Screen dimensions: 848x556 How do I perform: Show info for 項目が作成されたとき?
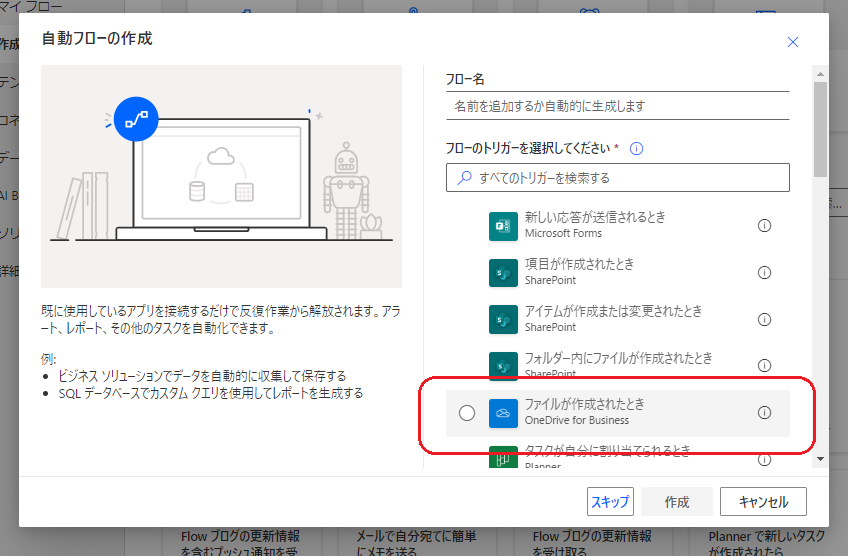point(764,273)
